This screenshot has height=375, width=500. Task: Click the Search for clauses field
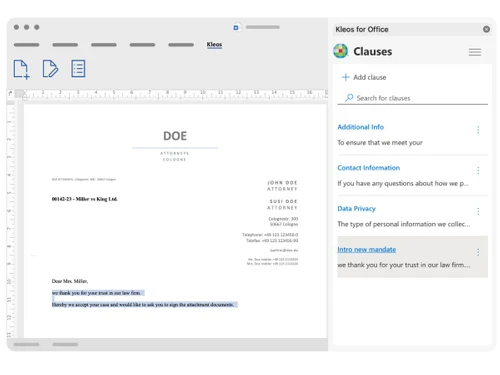coord(413,98)
